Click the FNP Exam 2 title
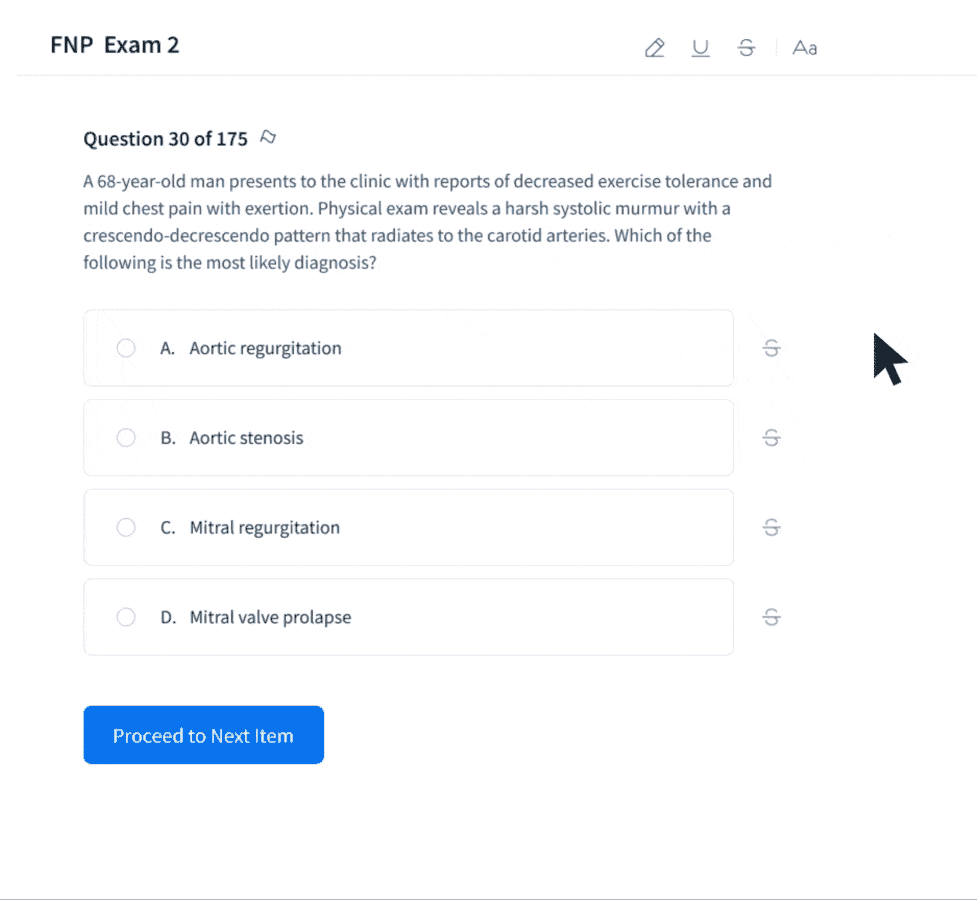Image resolution: width=977 pixels, height=900 pixels. click(x=115, y=45)
